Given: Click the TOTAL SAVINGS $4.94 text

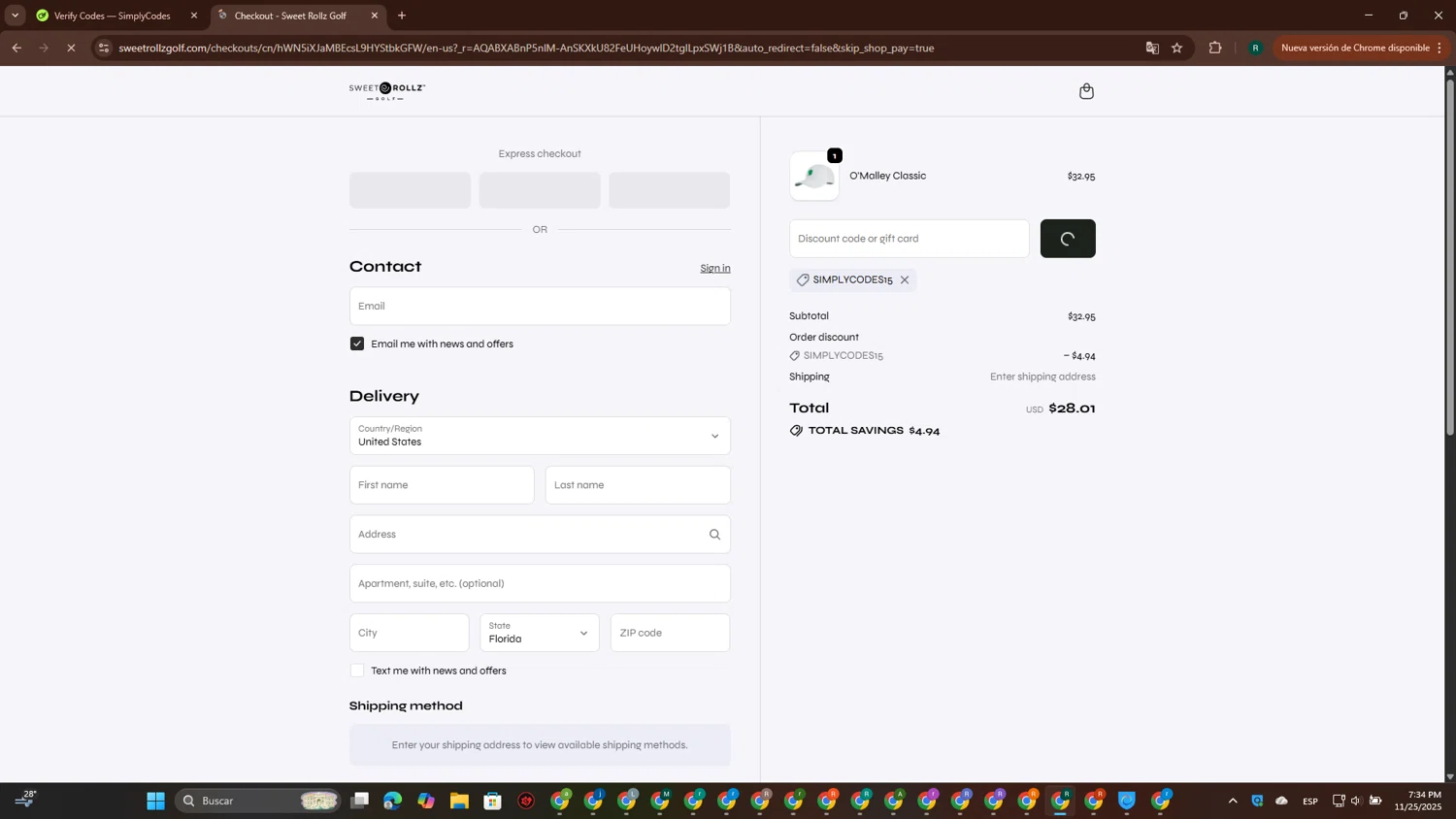Looking at the screenshot, I should coord(874,431).
